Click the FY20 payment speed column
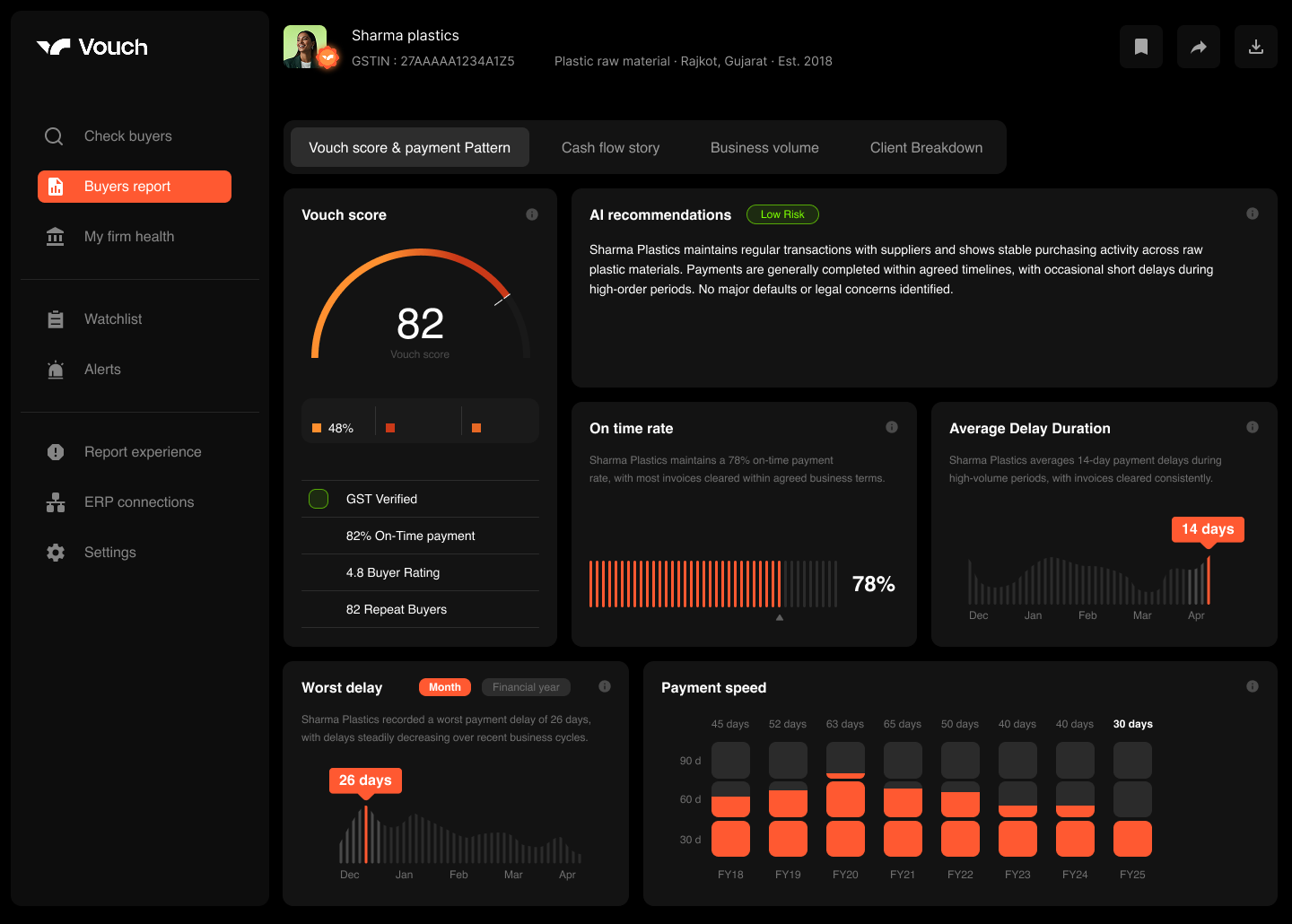Screen dimensions: 1292x924 pos(845,799)
